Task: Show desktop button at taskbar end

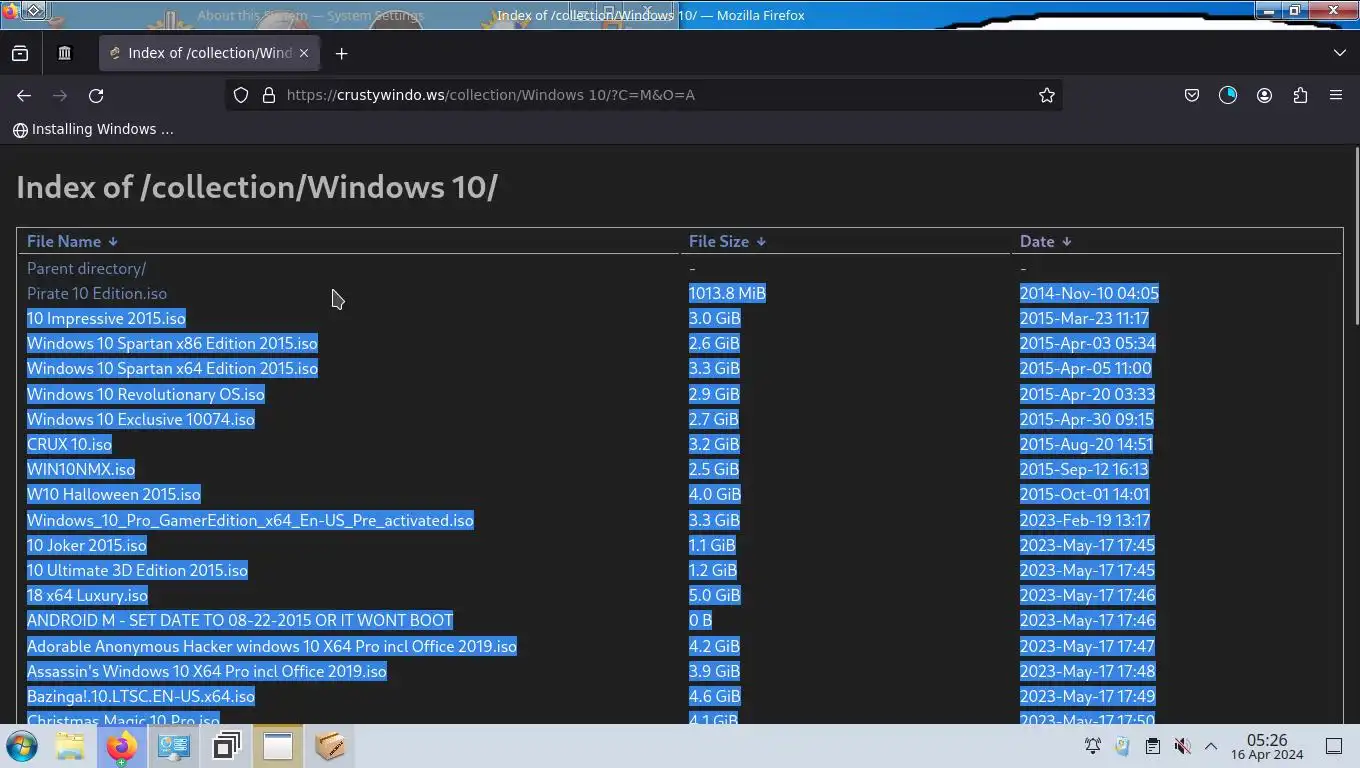Action: click(1334, 746)
